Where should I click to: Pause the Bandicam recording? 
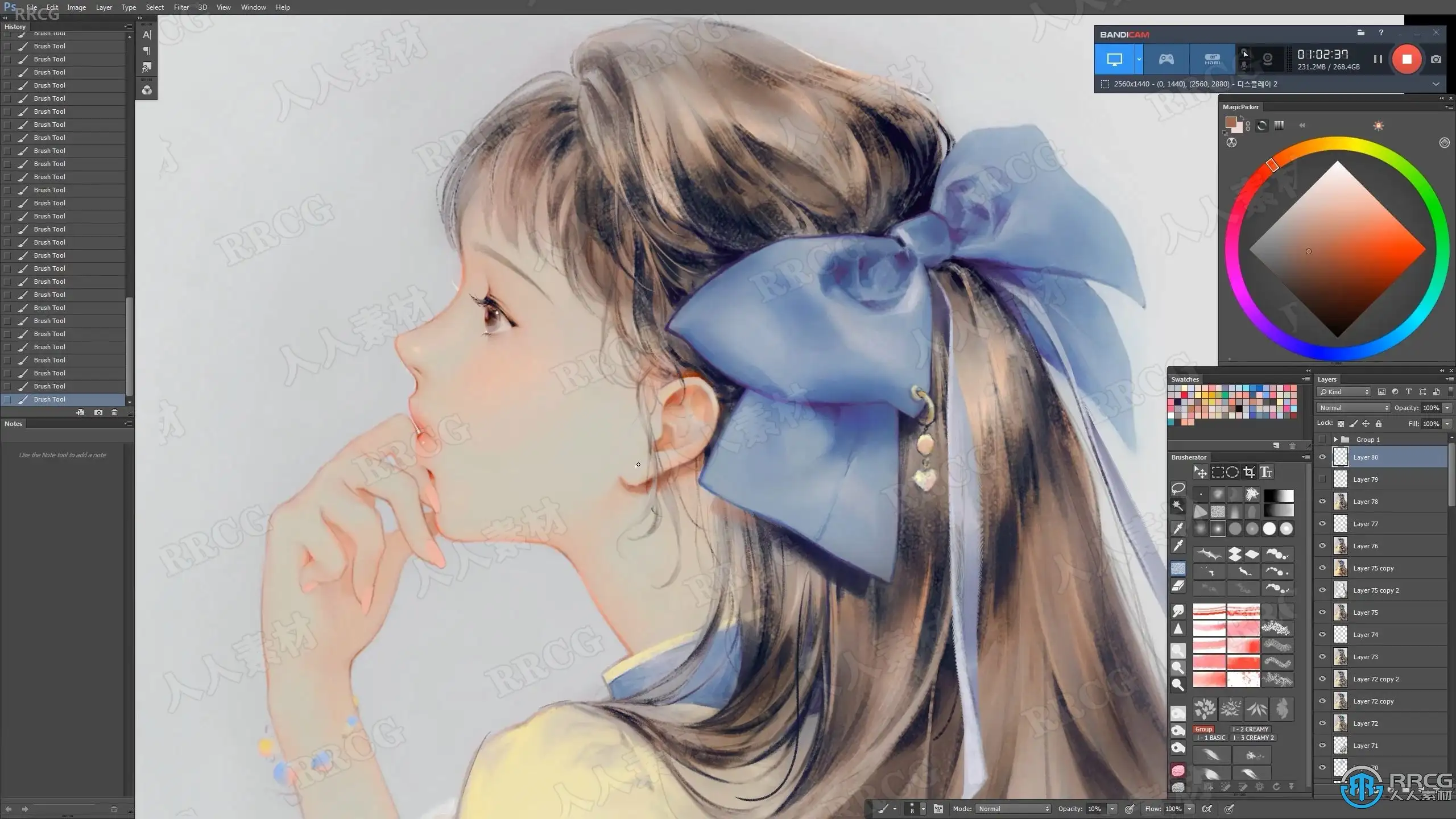[1378, 59]
